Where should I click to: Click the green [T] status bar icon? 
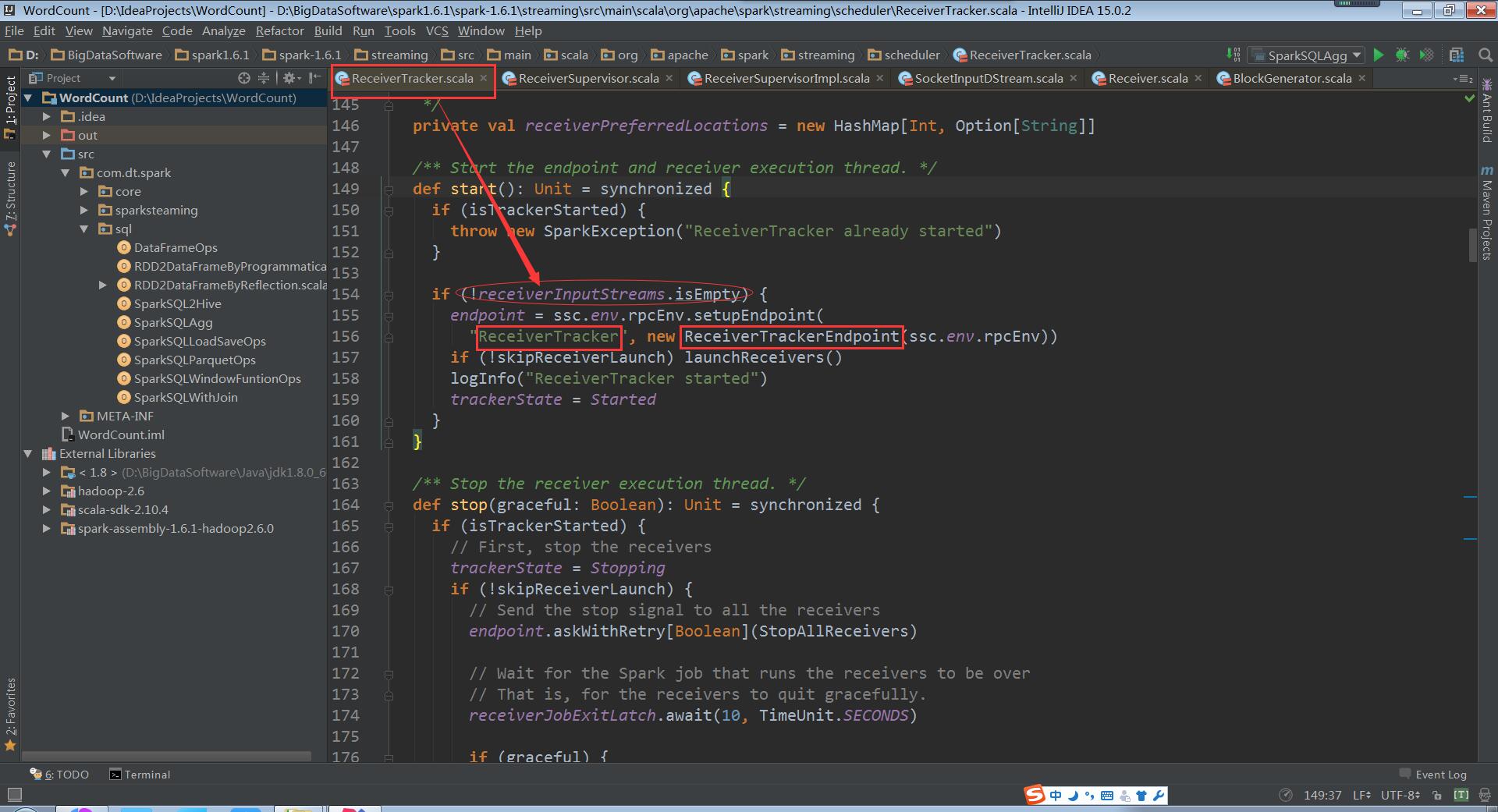(1461, 796)
